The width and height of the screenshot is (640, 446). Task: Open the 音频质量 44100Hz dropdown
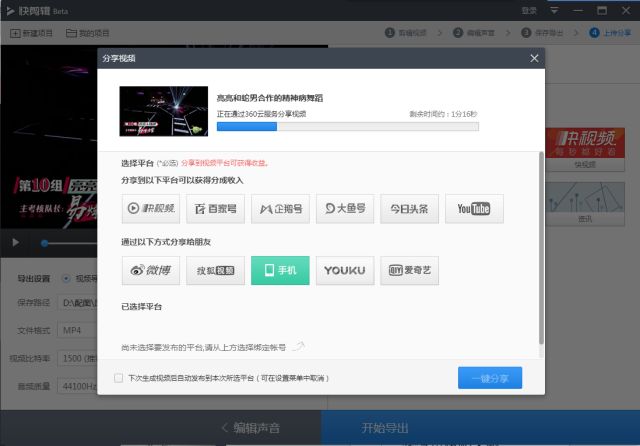[x=78, y=386]
